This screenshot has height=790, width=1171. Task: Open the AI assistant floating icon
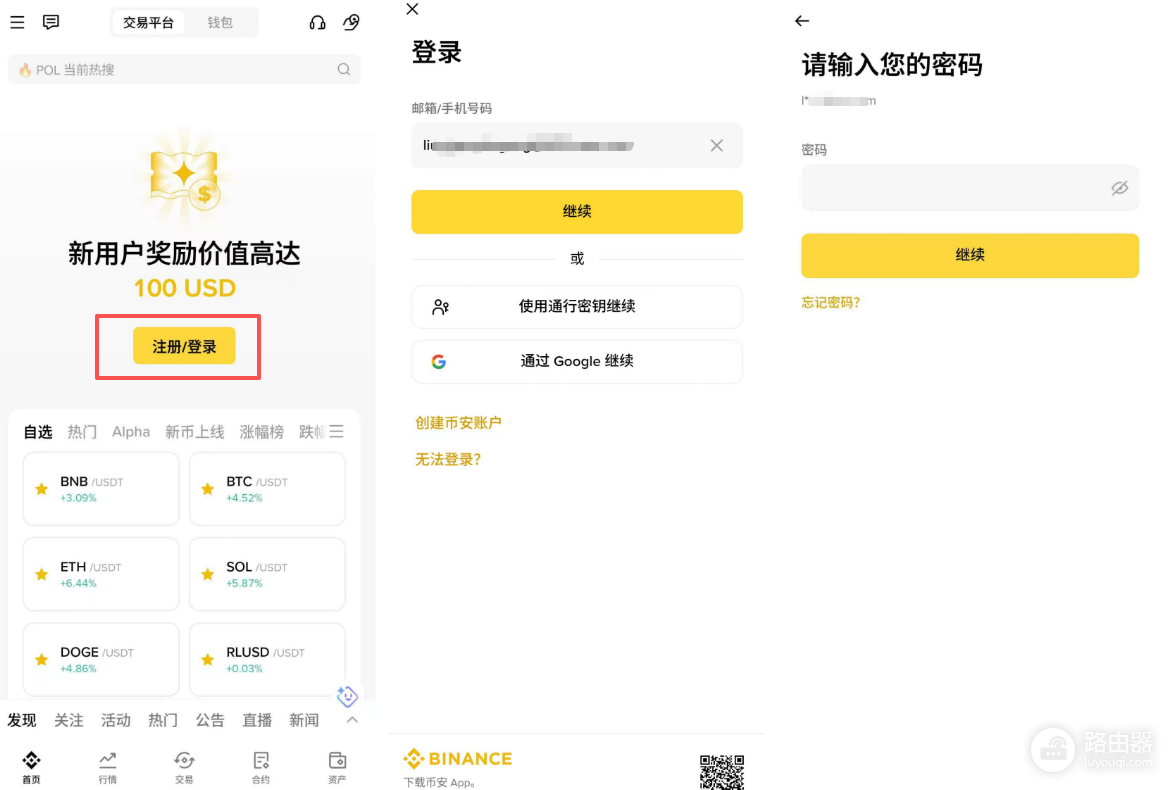click(347, 697)
